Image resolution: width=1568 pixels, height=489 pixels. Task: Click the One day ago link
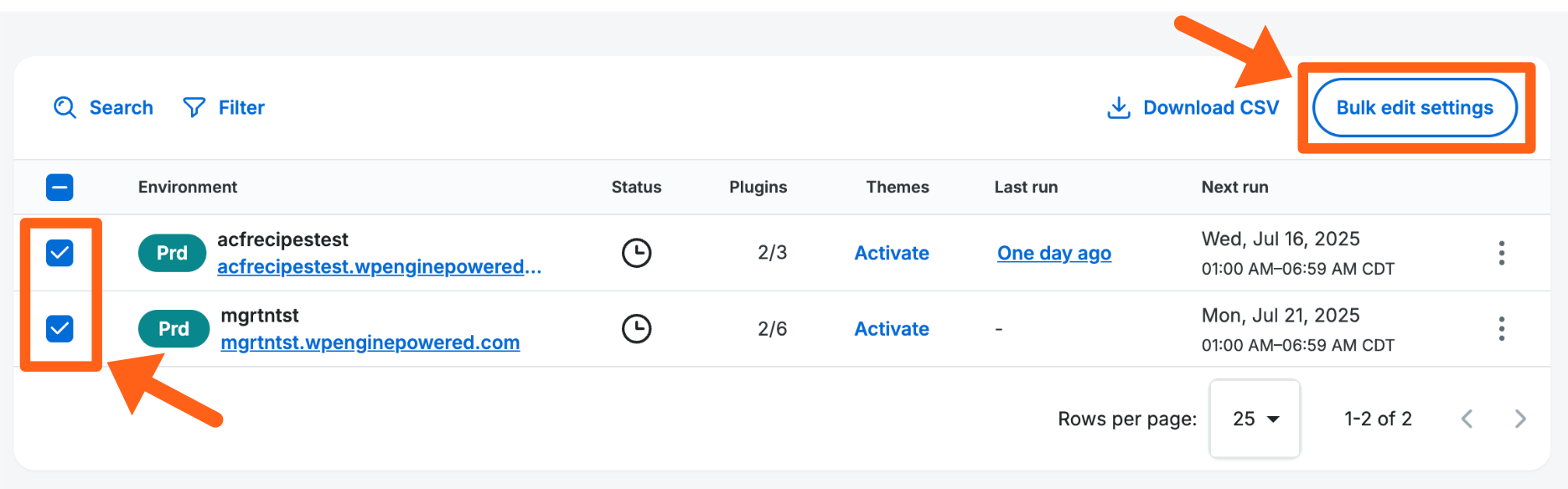coord(1053,253)
